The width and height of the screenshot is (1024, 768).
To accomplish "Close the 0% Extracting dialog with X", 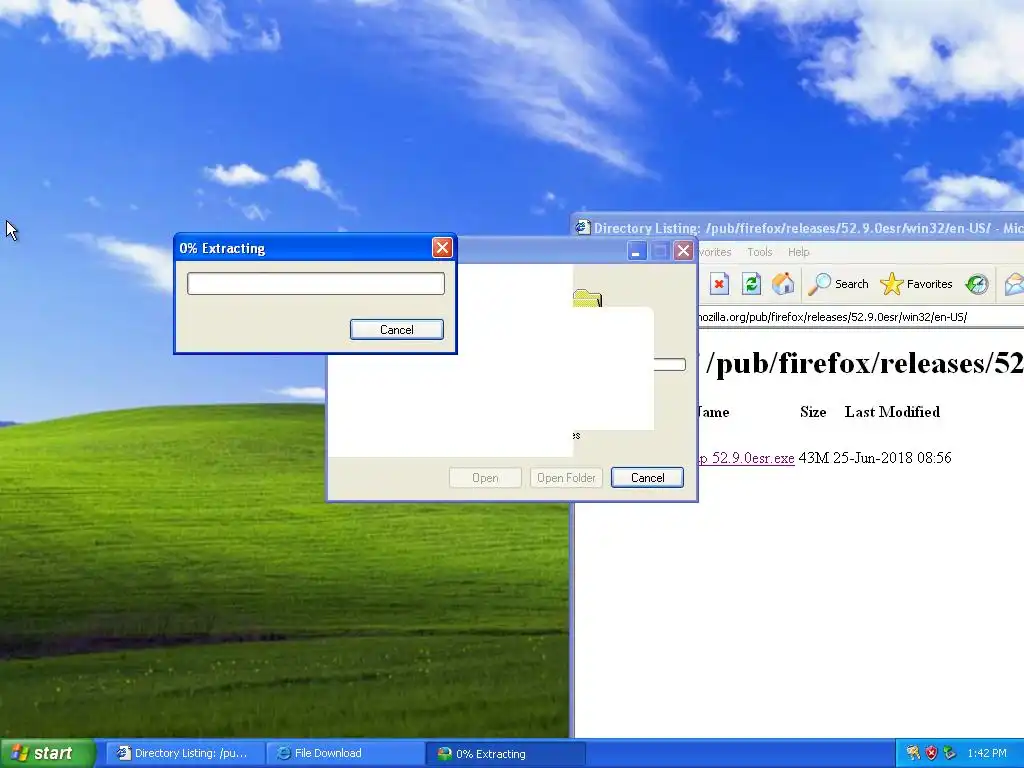I will pos(442,248).
